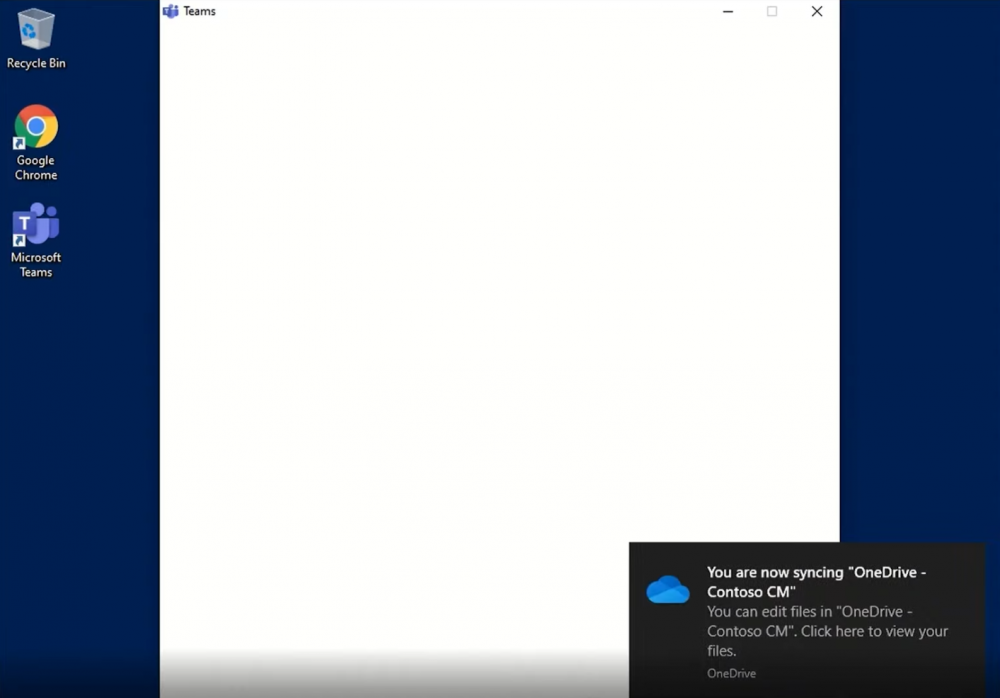Click the "Google Chrome" text label
Viewport: 1000px width, 698px height.
pos(36,167)
